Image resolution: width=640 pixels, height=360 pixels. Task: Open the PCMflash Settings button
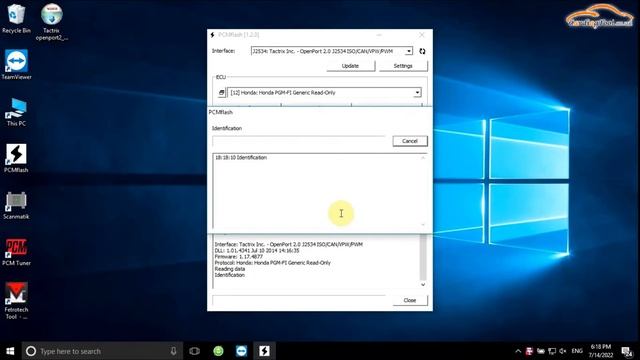403,66
